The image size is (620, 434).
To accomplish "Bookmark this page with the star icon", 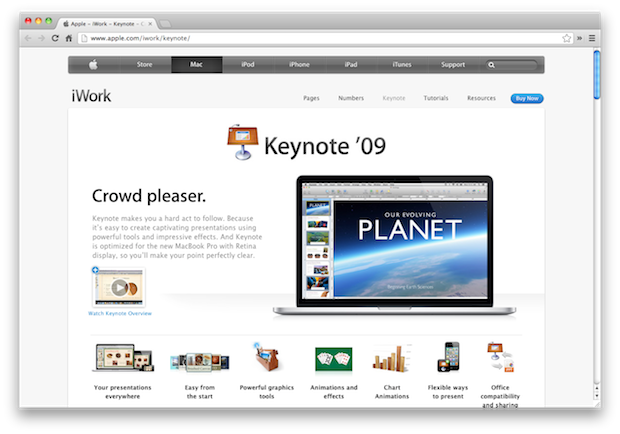I will (x=567, y=38).
